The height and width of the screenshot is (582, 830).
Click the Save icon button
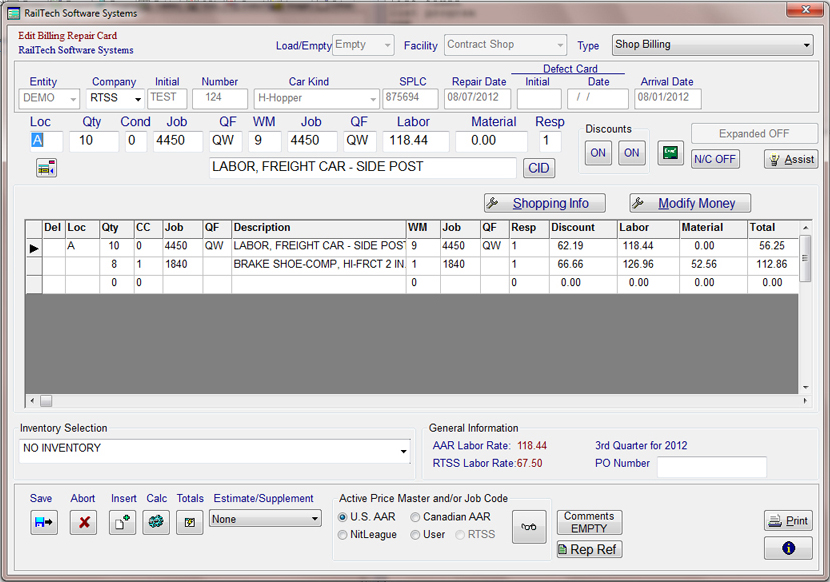44,522
